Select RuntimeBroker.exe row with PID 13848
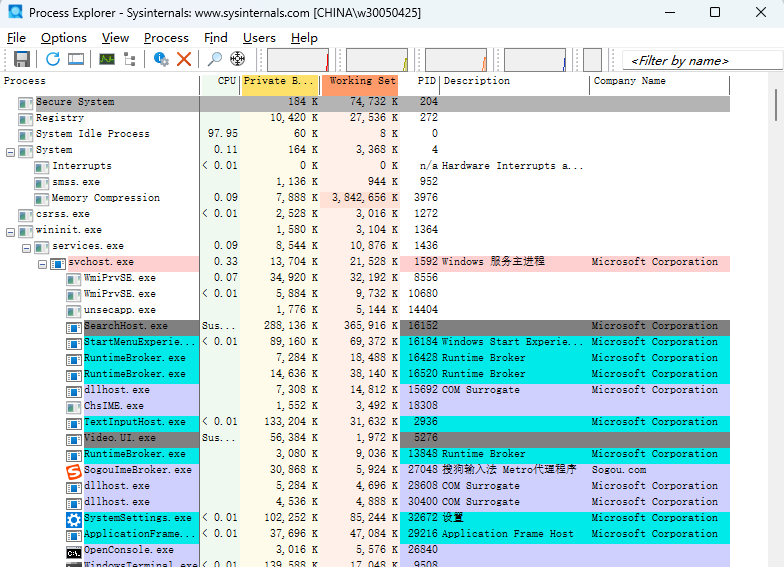784x567 pixels. [x=365, y=454]
